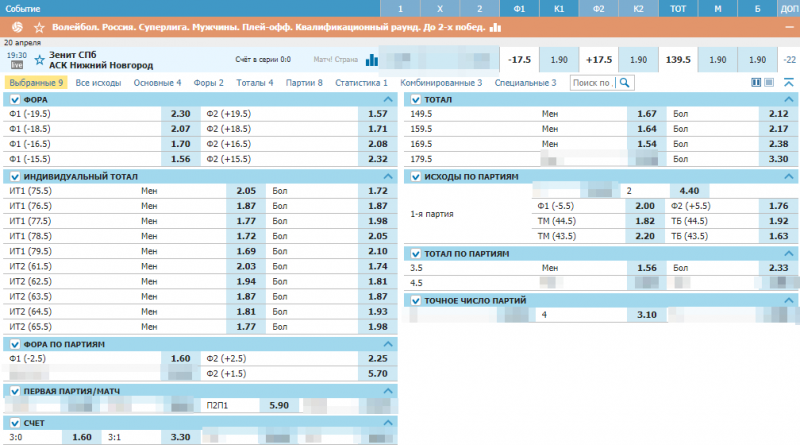
Task: Click the market search input field
Action: (x=591, y=83)
